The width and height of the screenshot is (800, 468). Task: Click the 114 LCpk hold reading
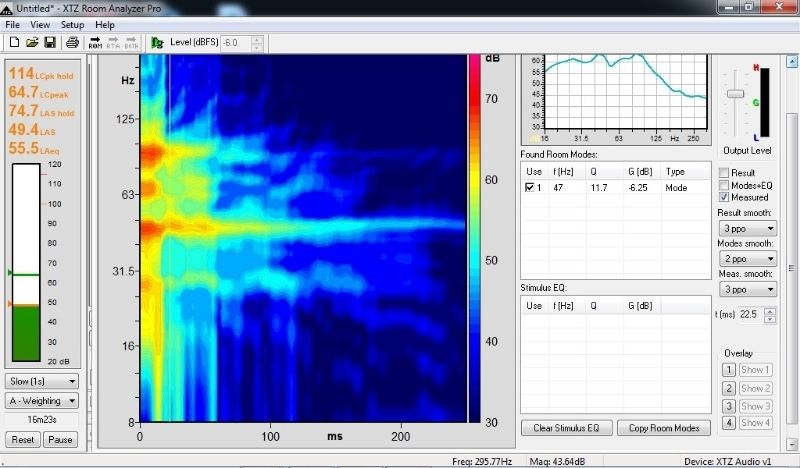pos(41,74)
